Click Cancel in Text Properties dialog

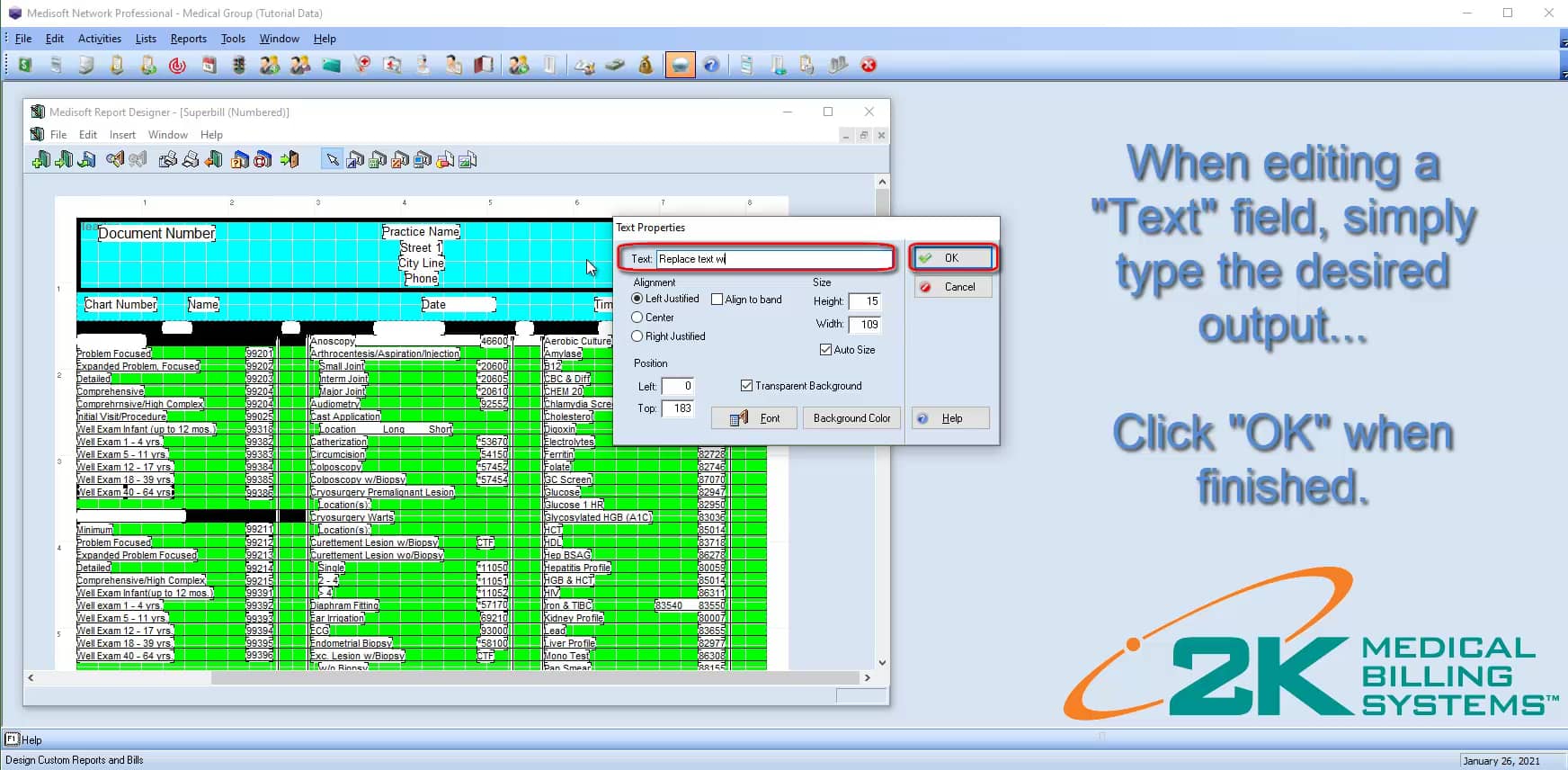[x=953, y=287]
